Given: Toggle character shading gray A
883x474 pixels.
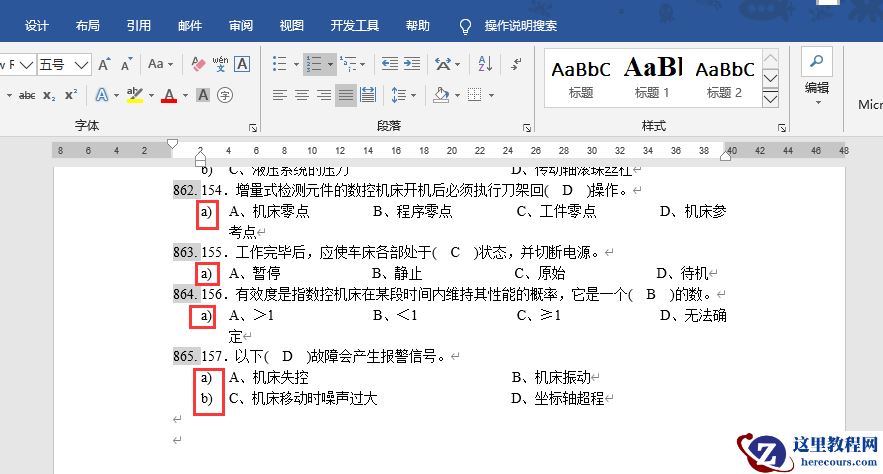Looking at the screenshot, I should [x=203, y=95].
